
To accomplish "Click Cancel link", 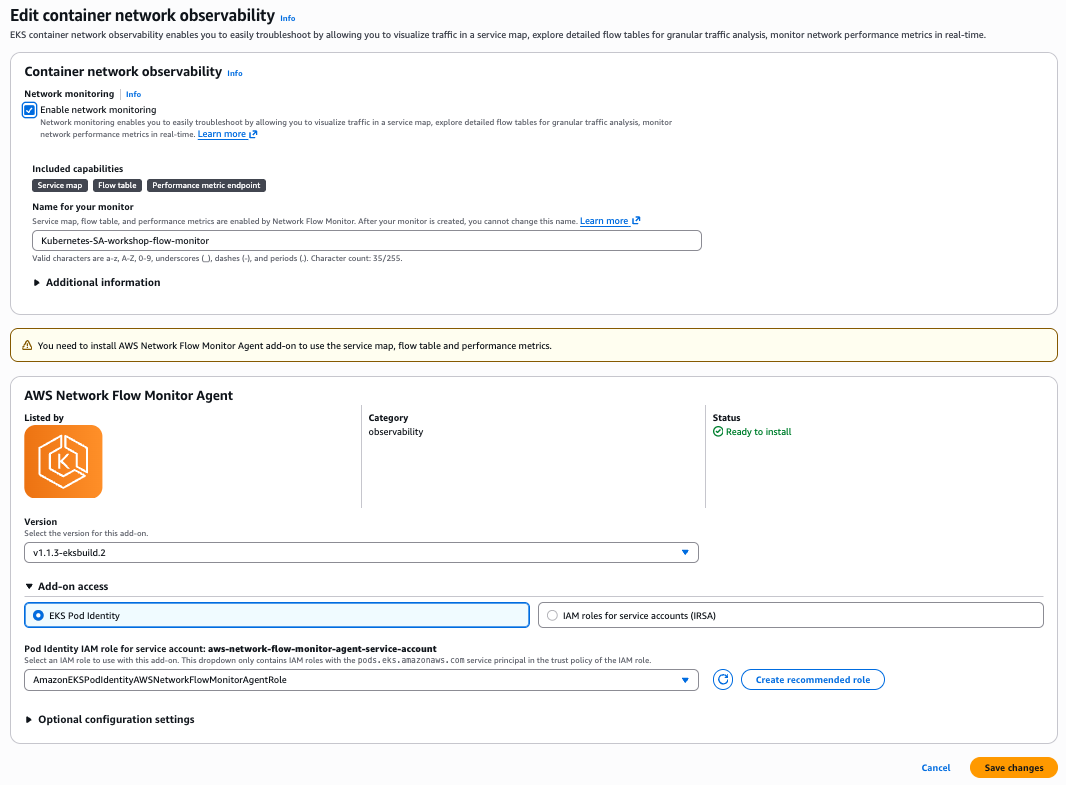I will [x=935, y=767].
